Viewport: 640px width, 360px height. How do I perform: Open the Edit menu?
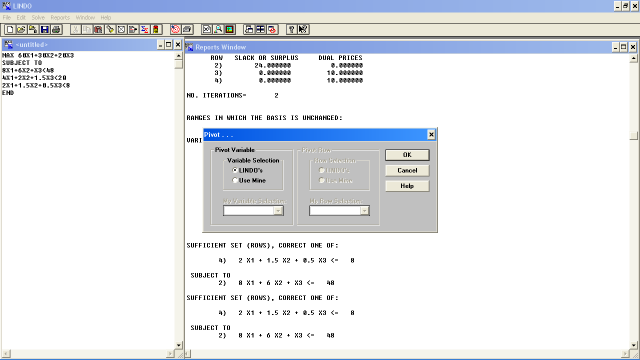click(21, 18)
